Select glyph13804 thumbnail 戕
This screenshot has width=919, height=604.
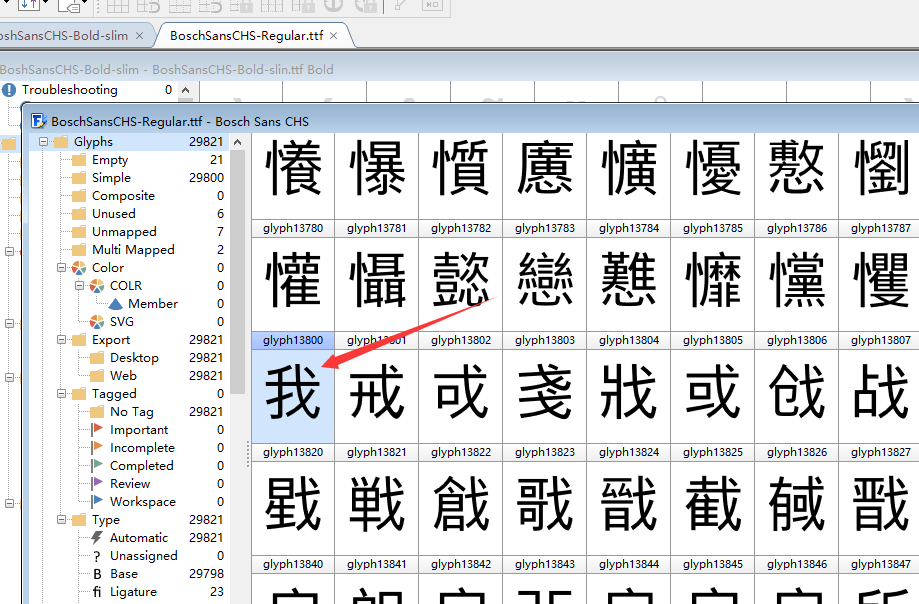point(629,395)
